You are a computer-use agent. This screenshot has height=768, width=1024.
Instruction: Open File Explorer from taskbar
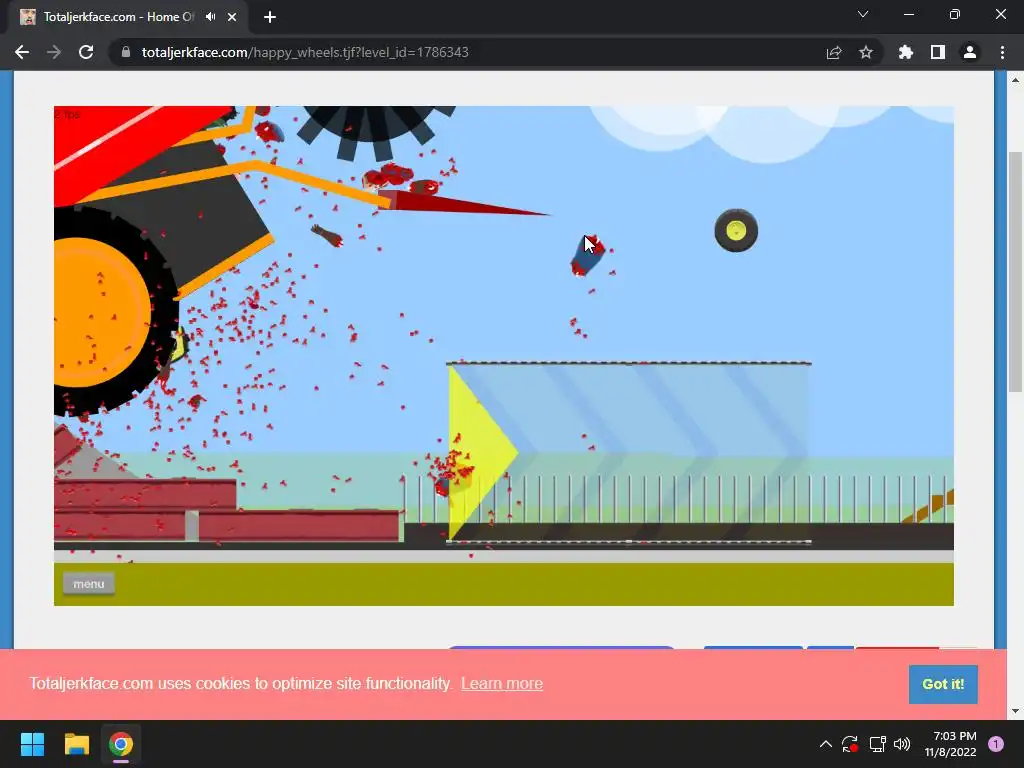click(76, 744)
